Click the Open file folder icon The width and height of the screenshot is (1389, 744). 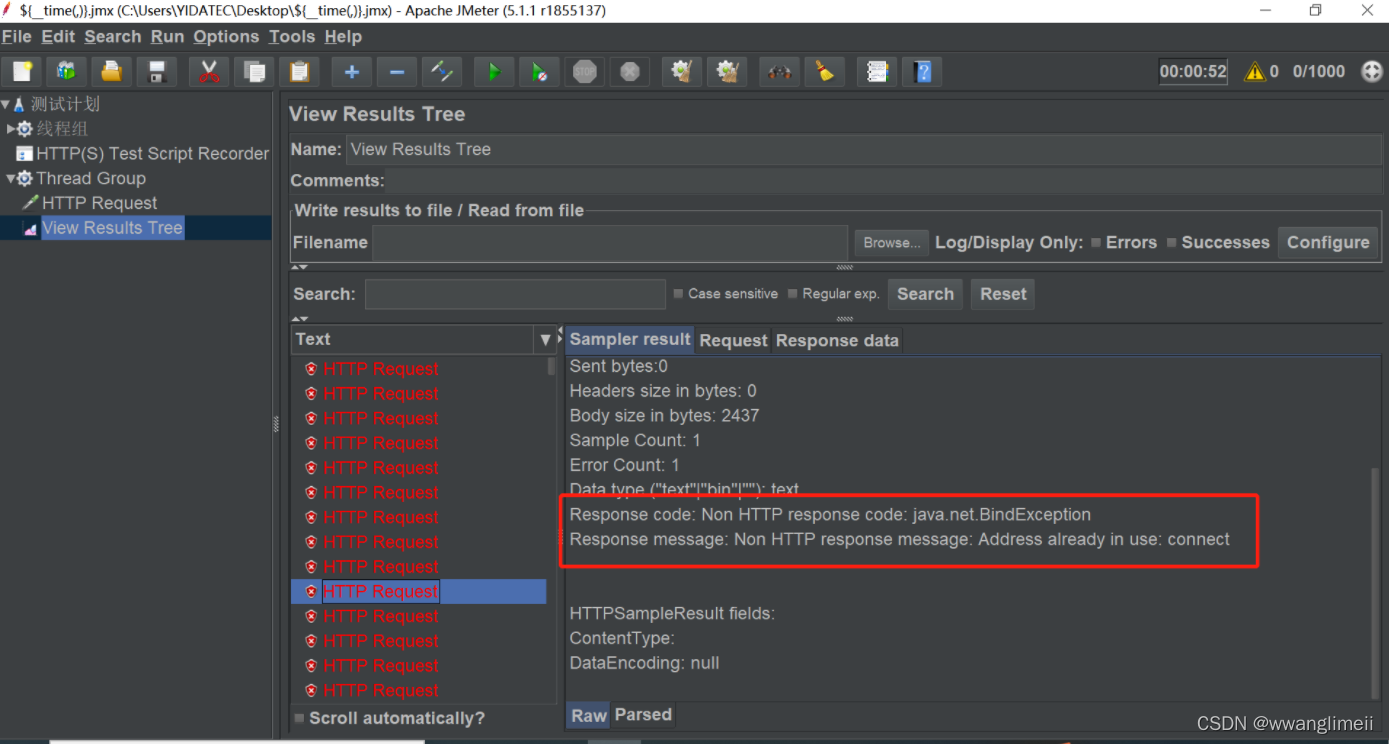112,71
